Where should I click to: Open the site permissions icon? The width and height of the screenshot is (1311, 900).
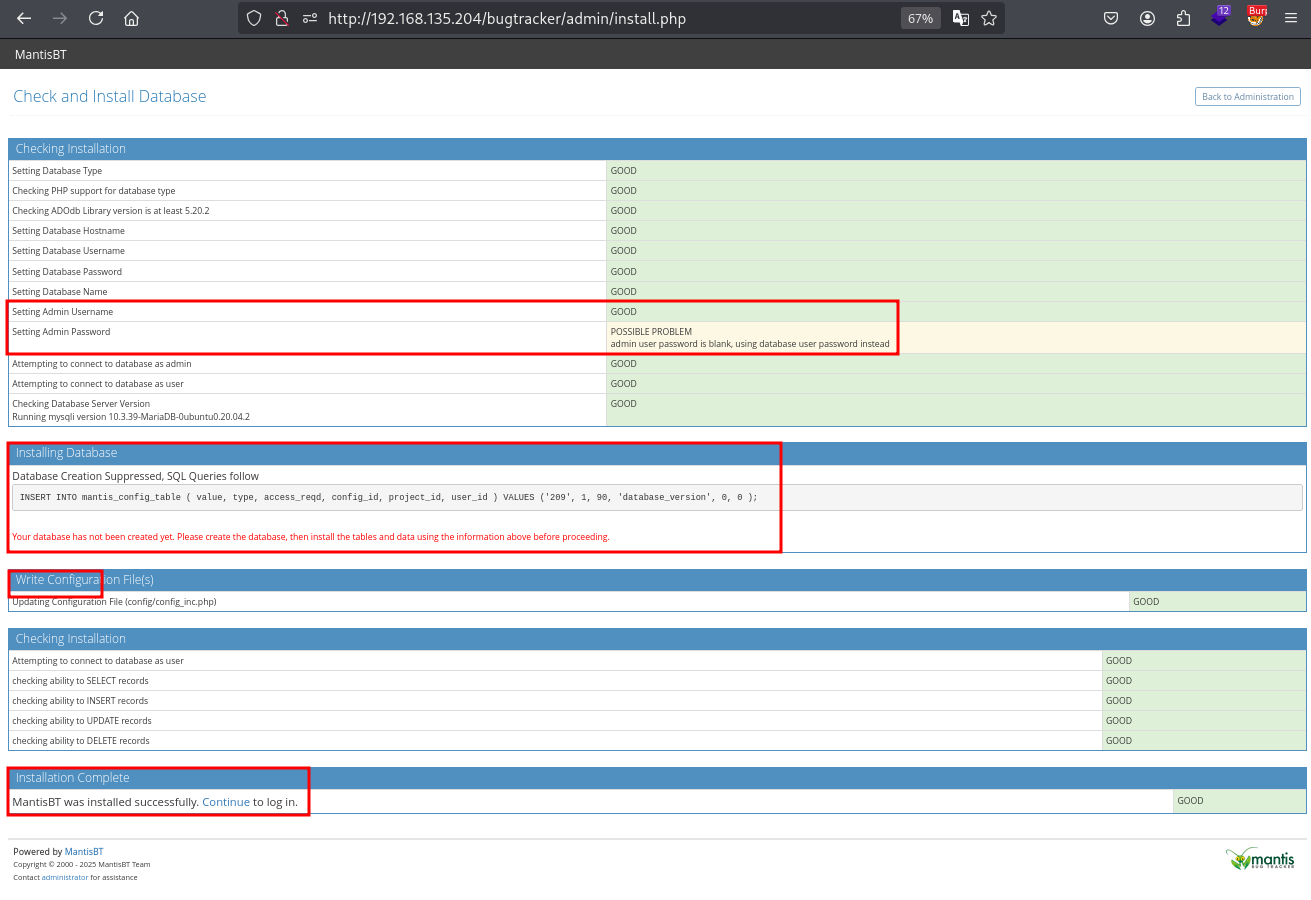pyautogui.click(x=310, y=18)
